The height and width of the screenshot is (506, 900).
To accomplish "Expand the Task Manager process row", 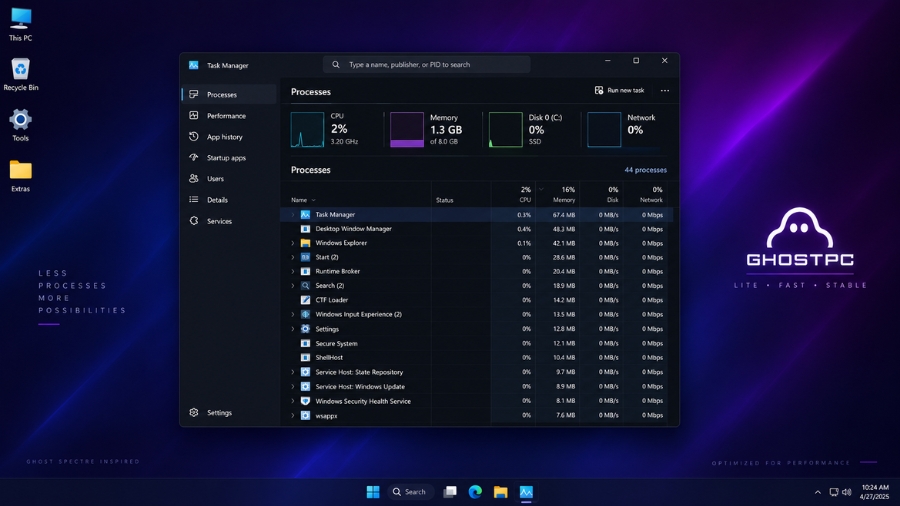I will click(293, 215).
